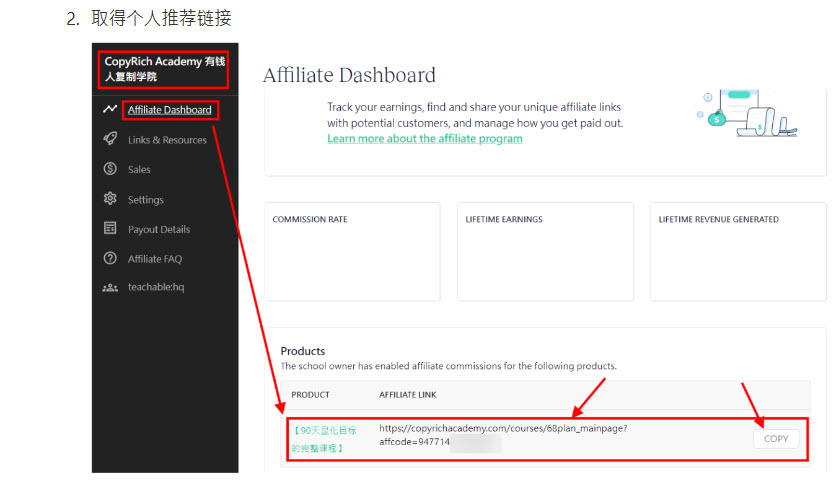Open the 90天显化目标 product link
This screenshot has width=835, height=484.
pos(324,439)
